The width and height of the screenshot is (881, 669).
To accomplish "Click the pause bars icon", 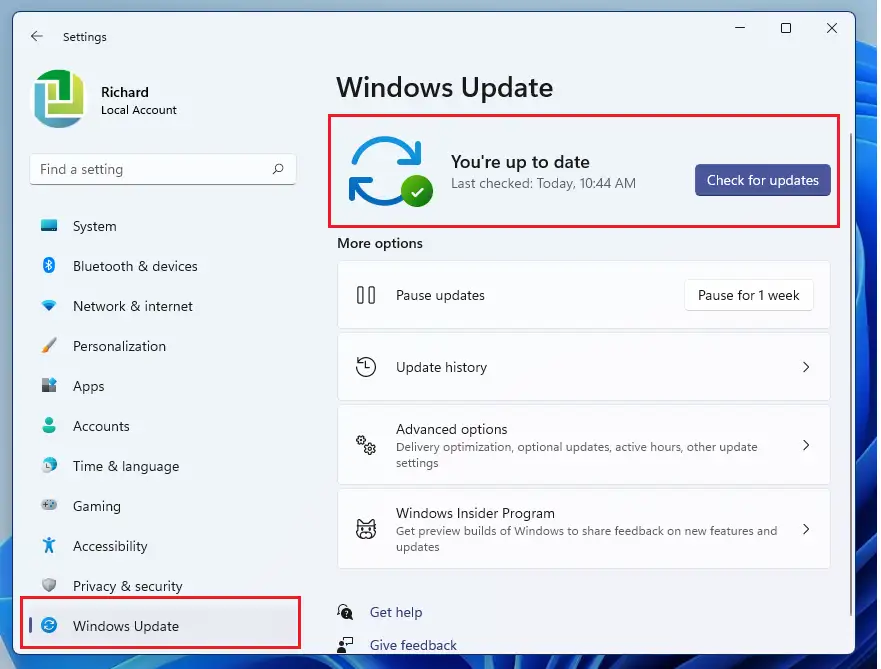I will click(x=366, y=295).
